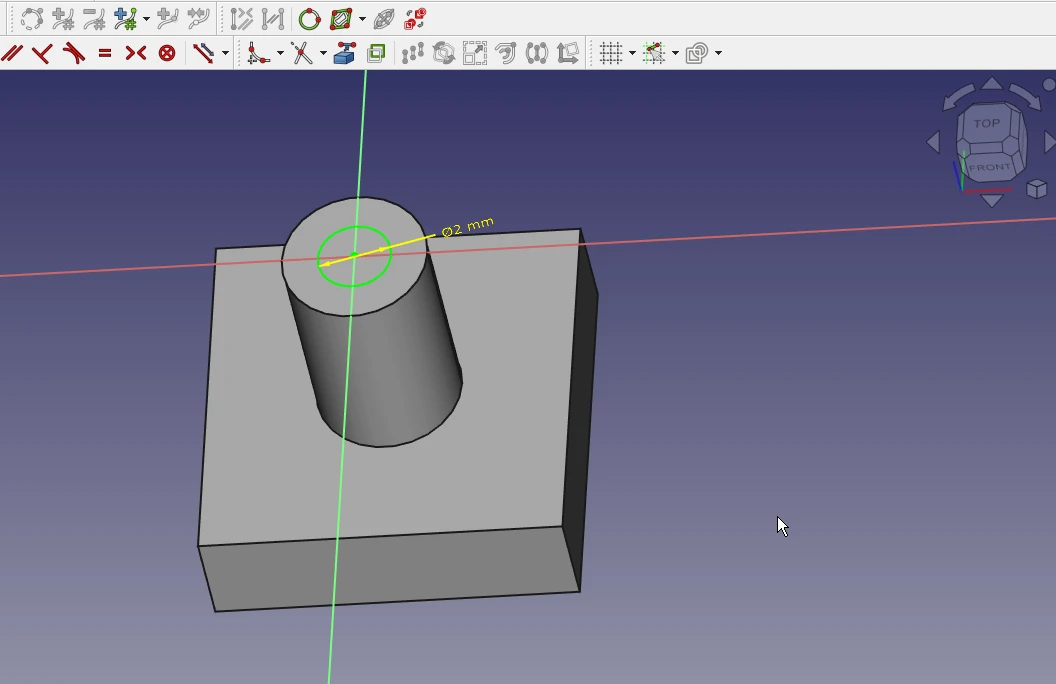Open the fillet tool dropdown arrow
Image resolution: width=1056 pixels, height=684 pixels.
pos(280,53)
